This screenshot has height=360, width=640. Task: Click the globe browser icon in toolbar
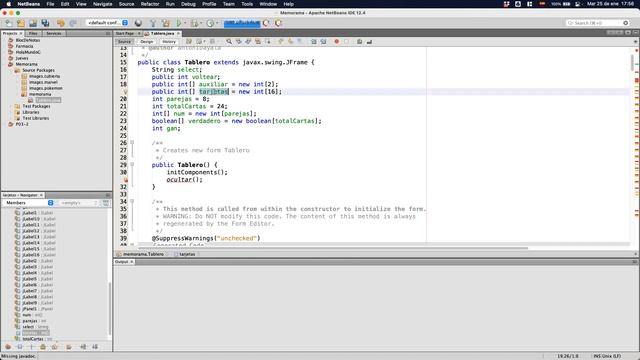(x=138, y=23)
